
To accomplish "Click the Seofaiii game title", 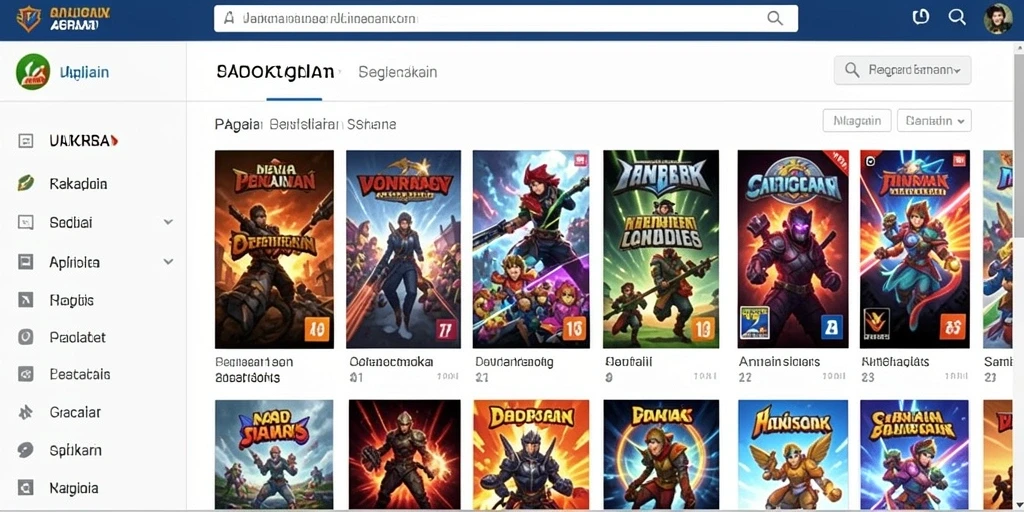I will [x=628, y=361].
